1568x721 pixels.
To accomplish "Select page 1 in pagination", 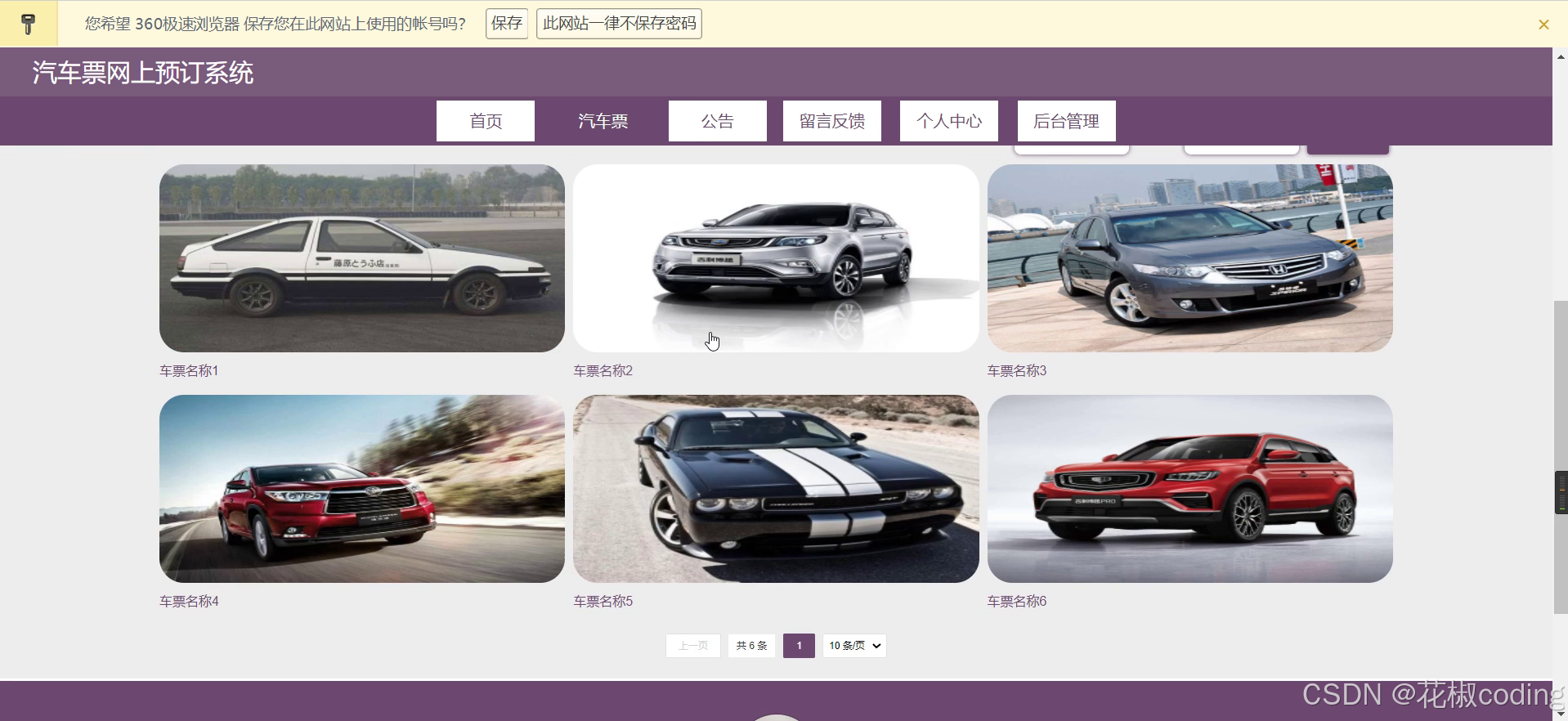I will 799,646.
